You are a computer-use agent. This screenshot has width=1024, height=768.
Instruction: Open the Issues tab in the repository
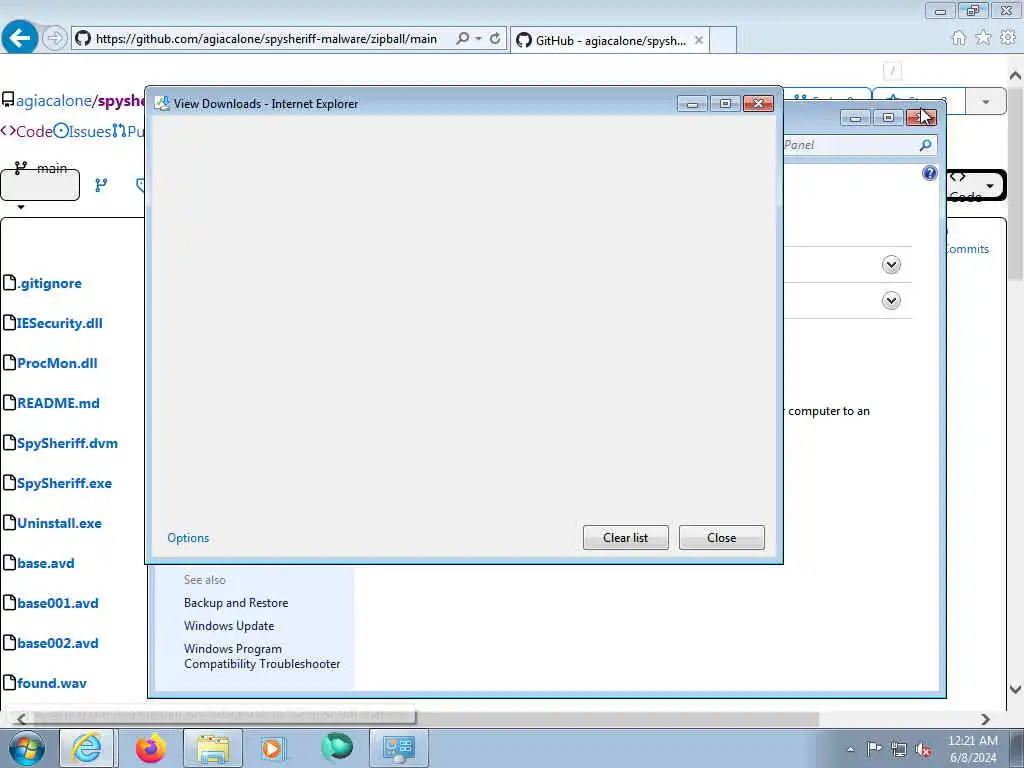(82, 131)
